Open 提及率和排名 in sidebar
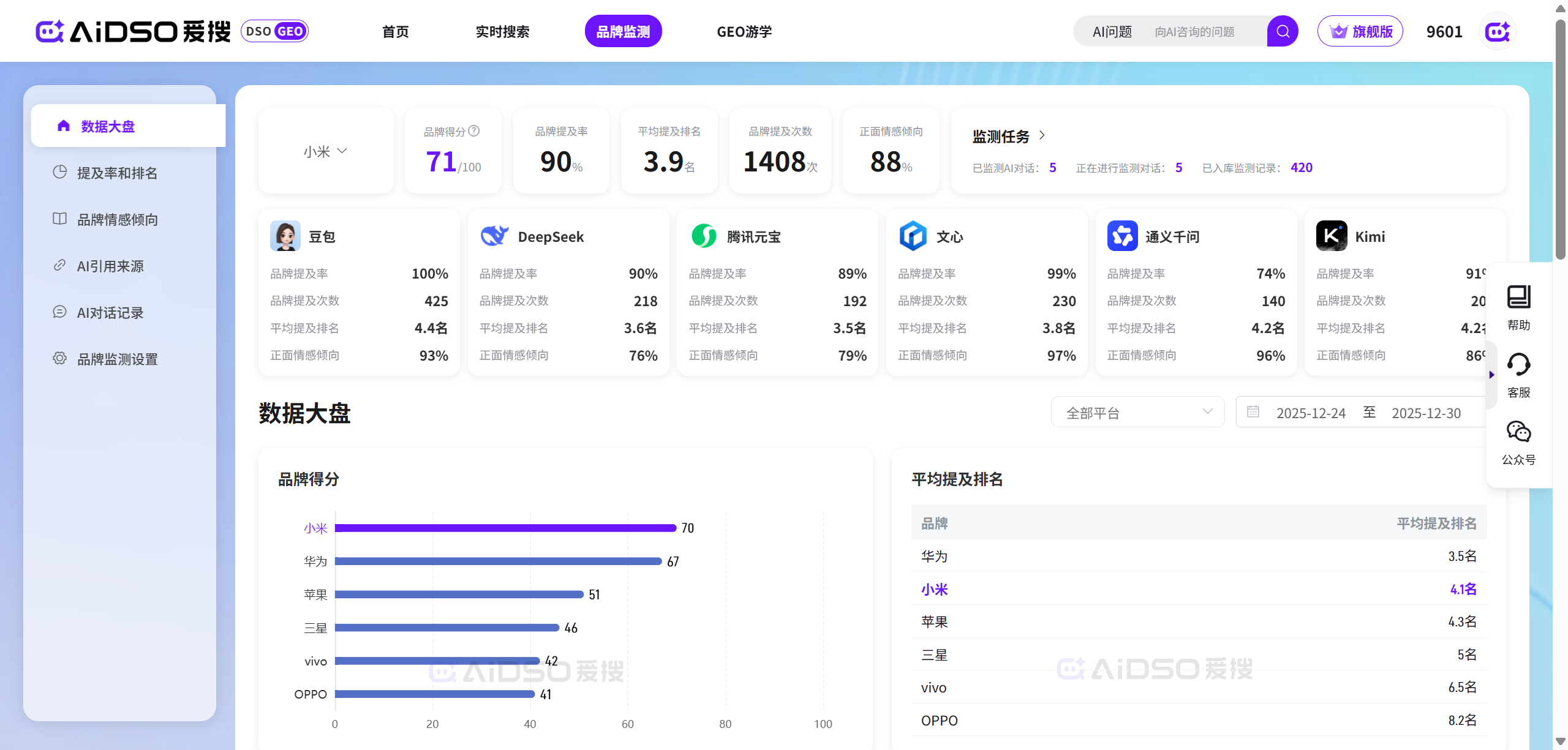Screen dimensions: 1568x750 [x=117, y=173]
